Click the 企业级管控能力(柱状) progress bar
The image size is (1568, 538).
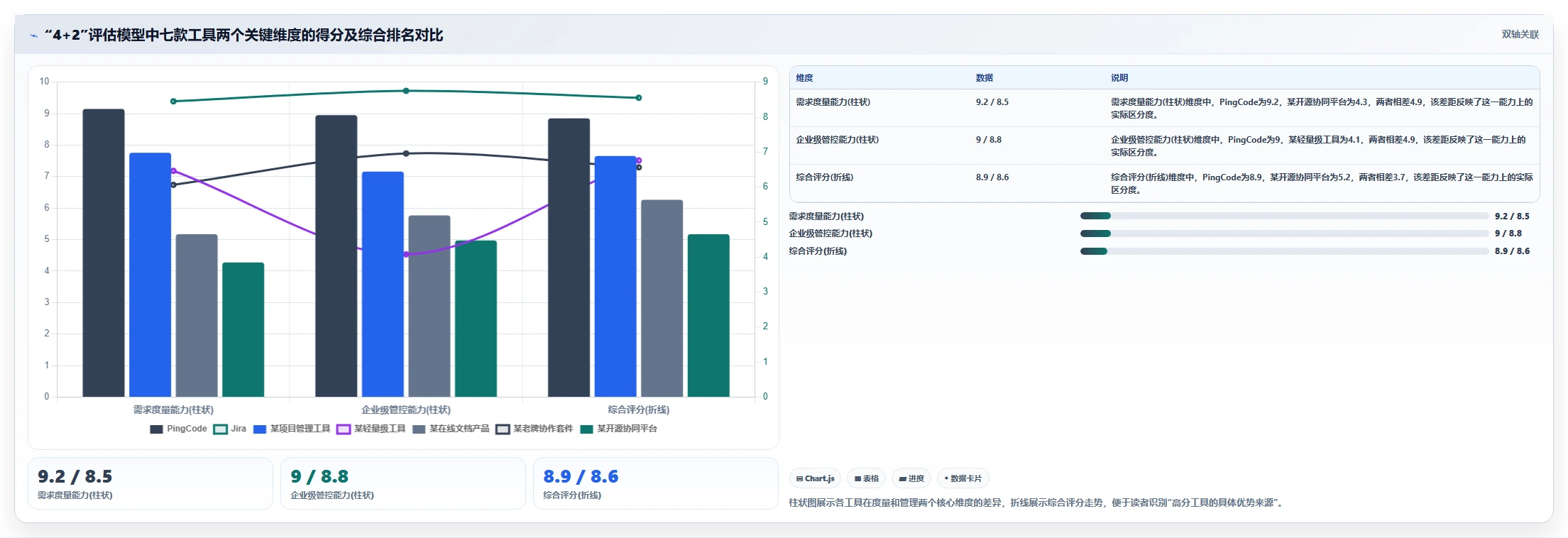point(1284,234)
